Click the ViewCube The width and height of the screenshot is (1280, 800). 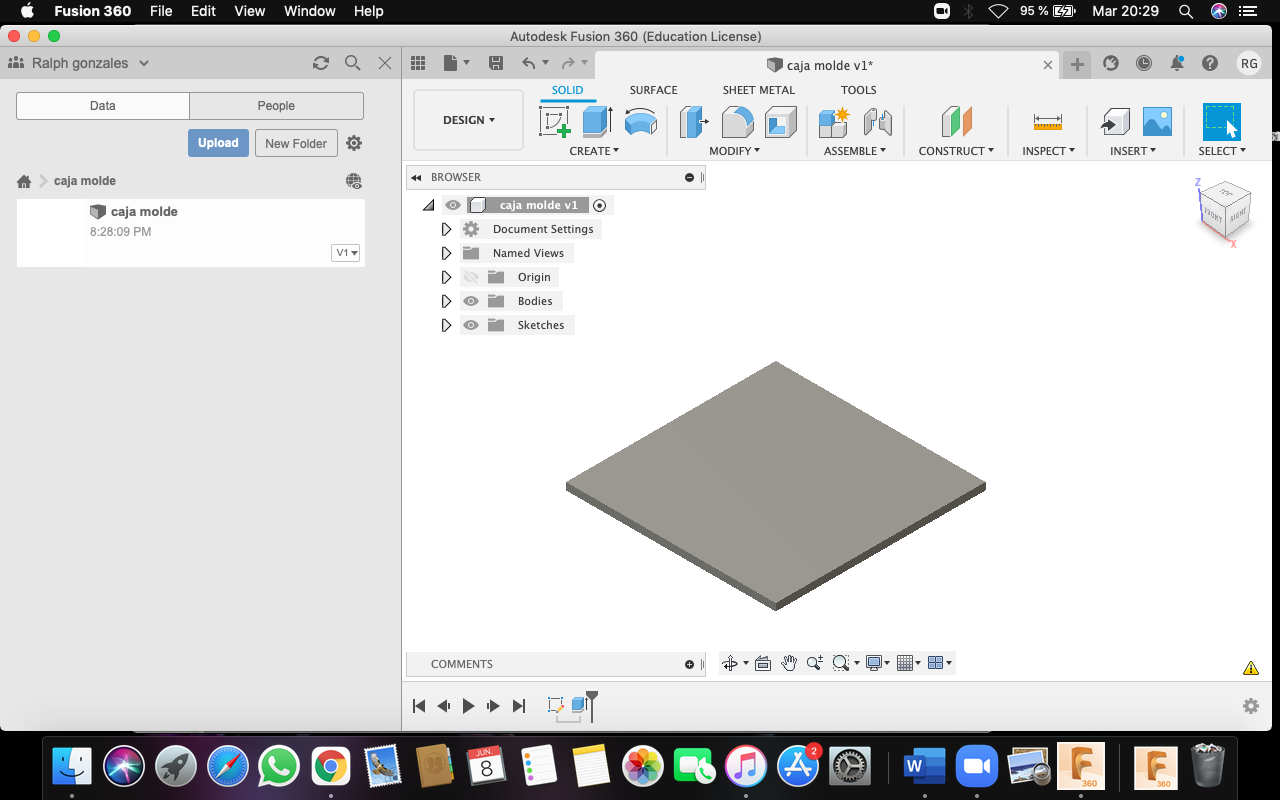coord(1223,209)
